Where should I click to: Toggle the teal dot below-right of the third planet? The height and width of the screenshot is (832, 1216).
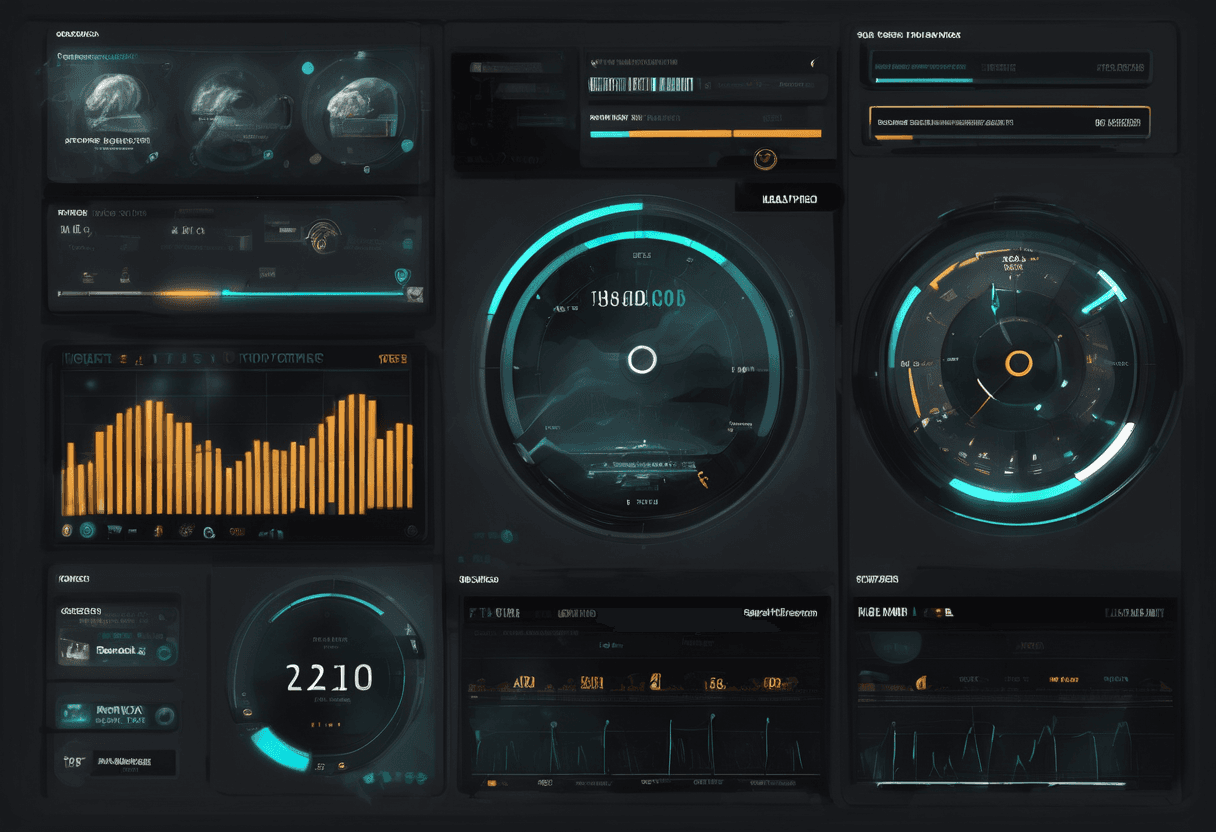click(407, 145)
